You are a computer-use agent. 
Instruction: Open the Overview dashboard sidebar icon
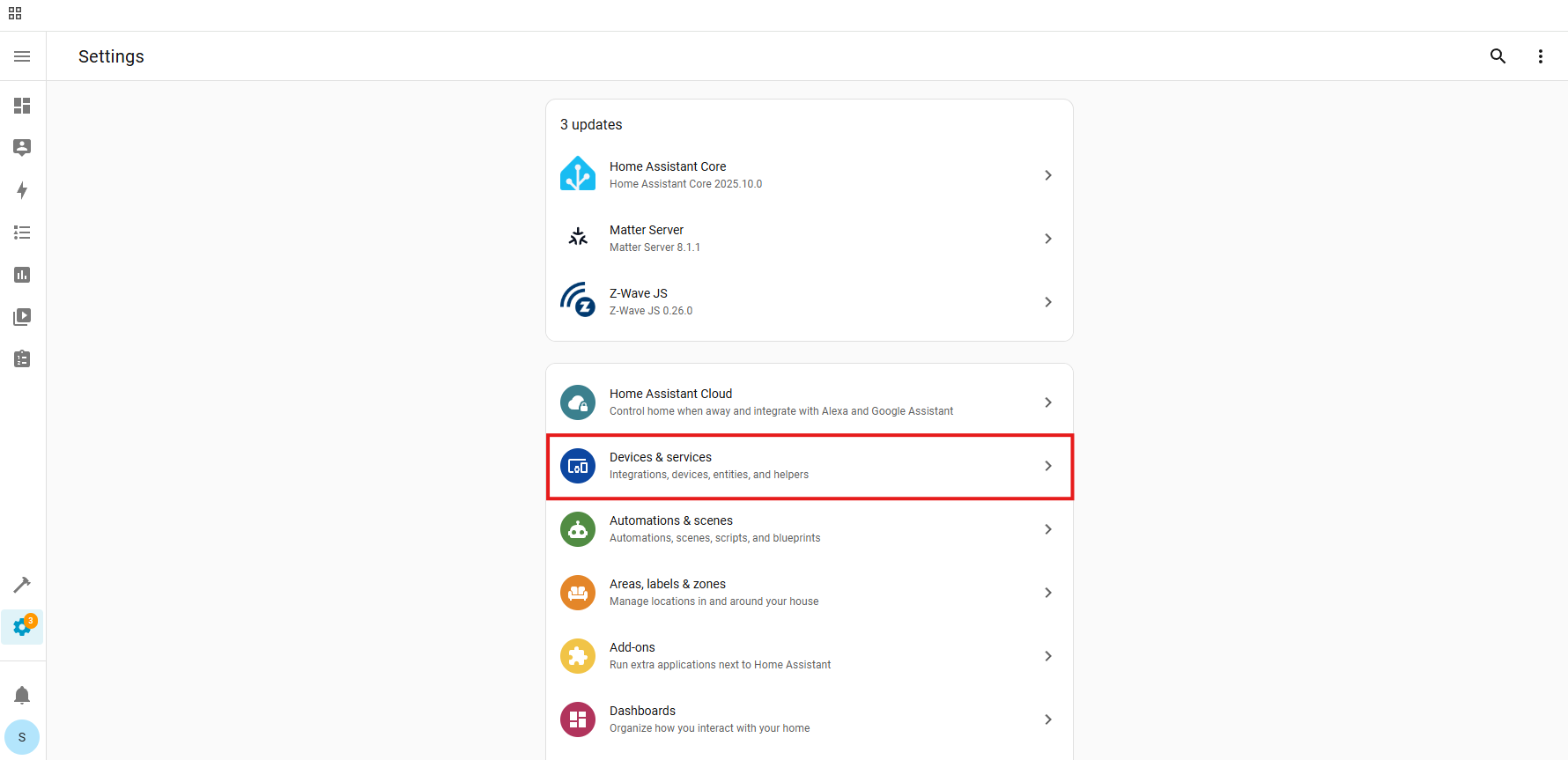click(x=22, y=106)
